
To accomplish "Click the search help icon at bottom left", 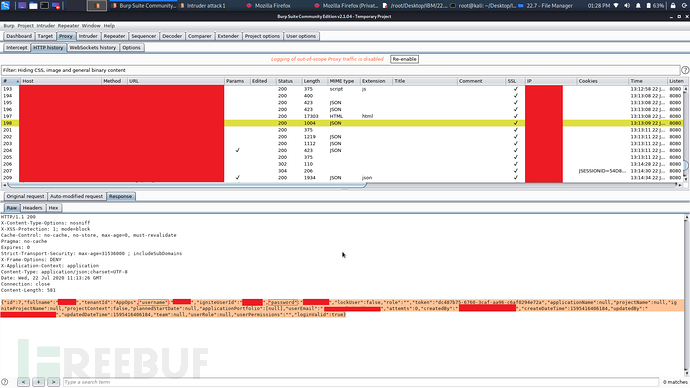I will click(5, 382).
